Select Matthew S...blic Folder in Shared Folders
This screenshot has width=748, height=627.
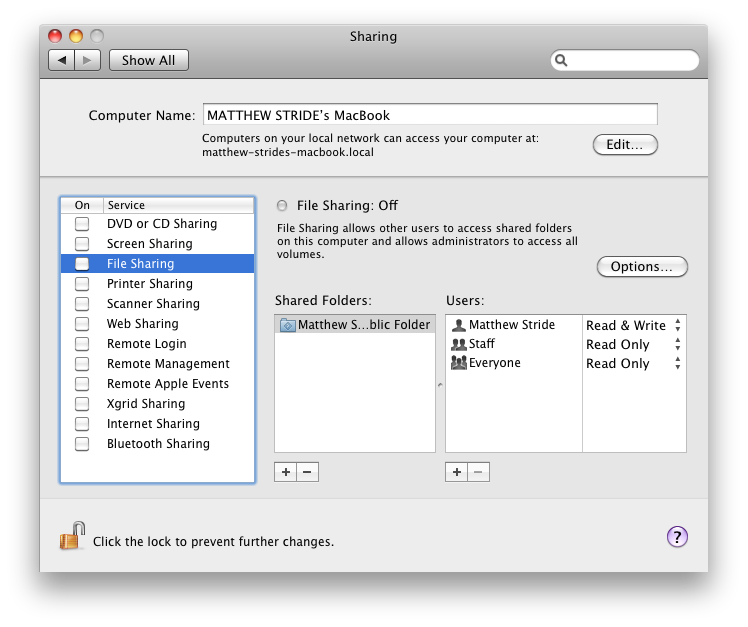tap(355, 325)
